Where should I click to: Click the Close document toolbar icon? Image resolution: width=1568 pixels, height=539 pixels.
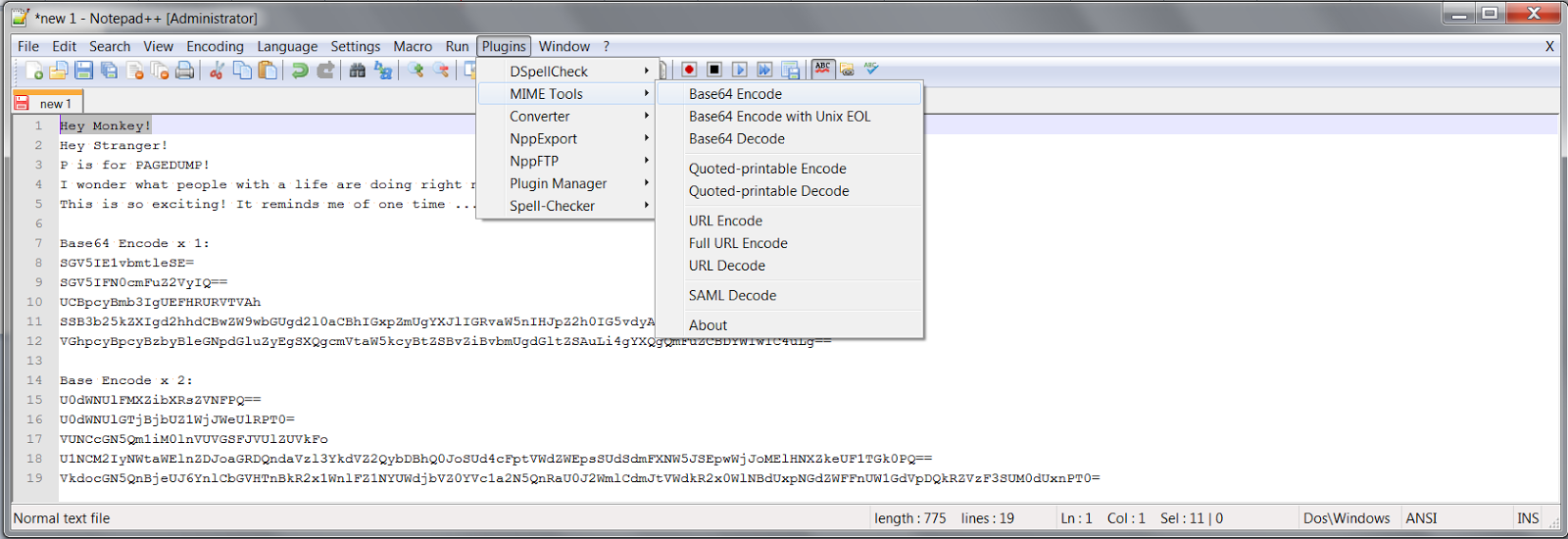tap(135, 71)
